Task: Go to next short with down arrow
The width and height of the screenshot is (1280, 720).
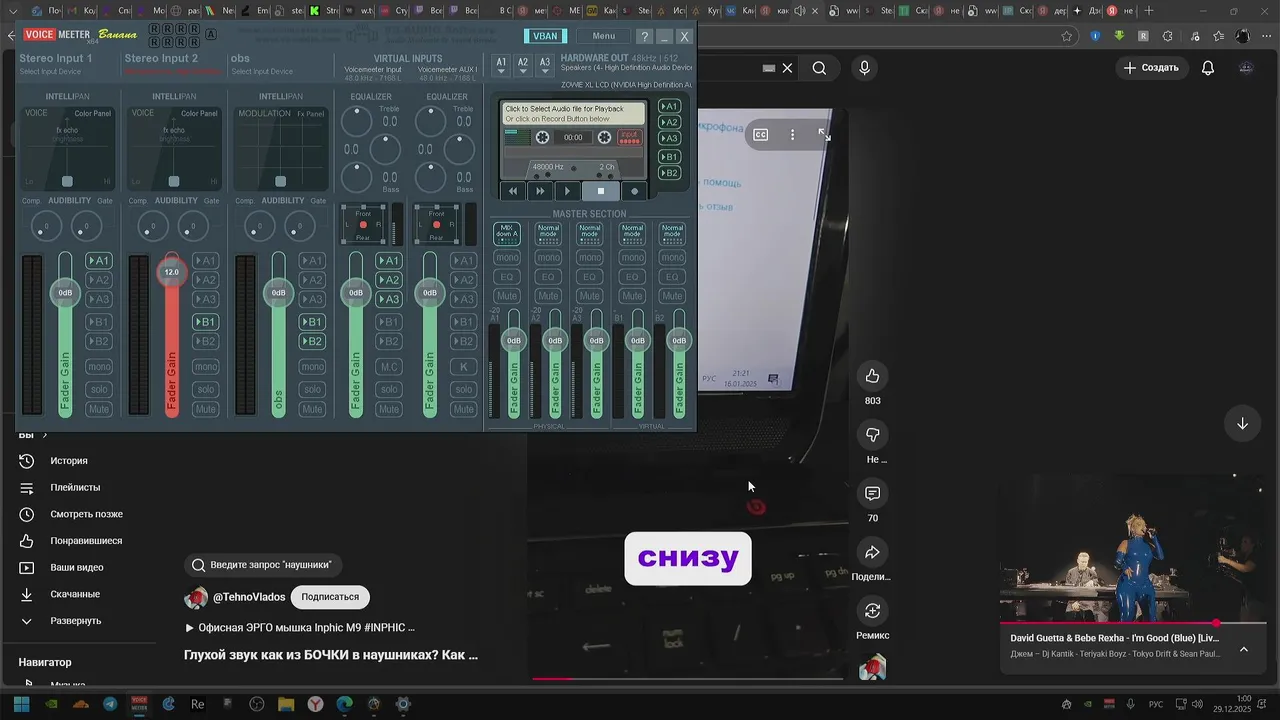Action: pyautogui.click(x=1242, y=423)
